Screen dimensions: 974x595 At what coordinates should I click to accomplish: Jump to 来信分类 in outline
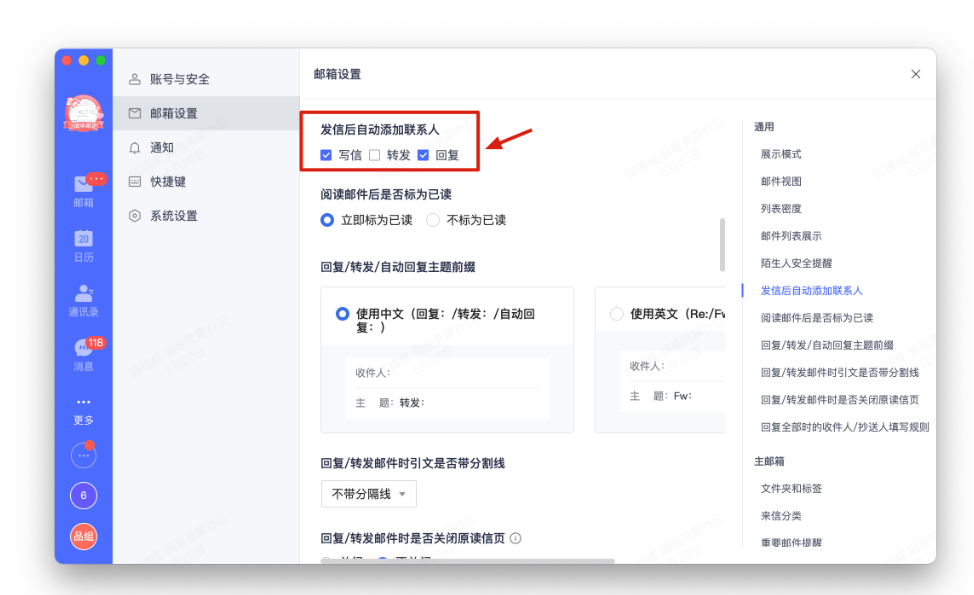pyautogui.click(x=781, y=516)
